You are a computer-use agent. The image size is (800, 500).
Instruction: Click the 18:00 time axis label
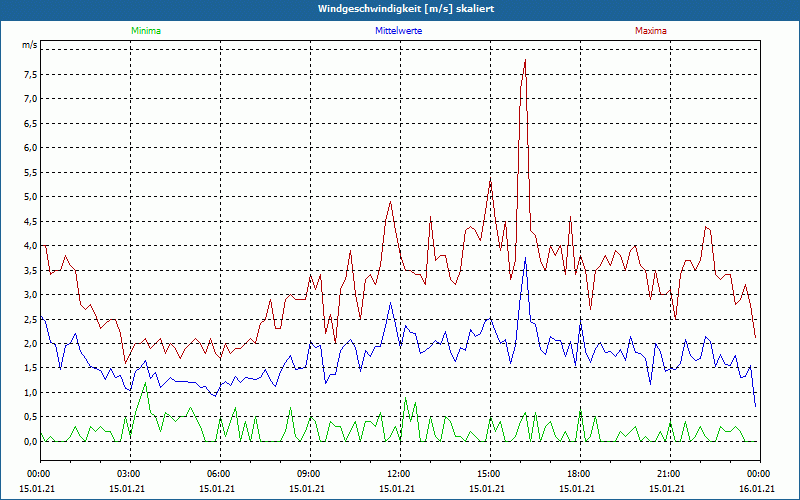(580, 473)
